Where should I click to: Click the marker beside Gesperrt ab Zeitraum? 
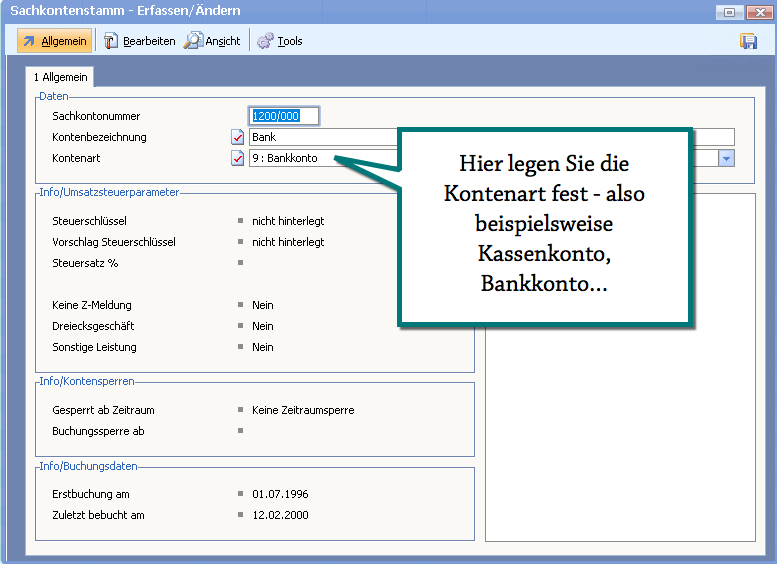click(x=240, y=410)
